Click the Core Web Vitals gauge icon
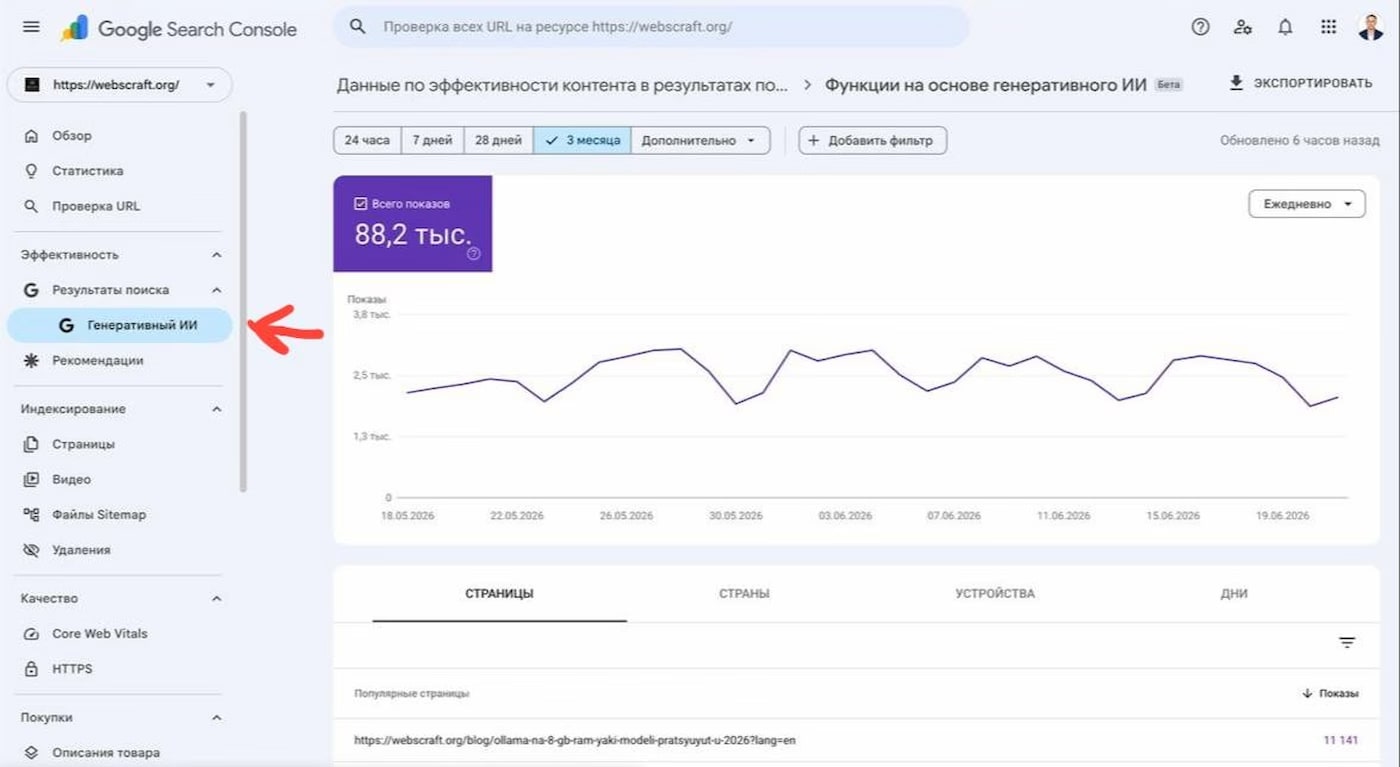This screenshot has height=767, width=1400. point(31,634)
